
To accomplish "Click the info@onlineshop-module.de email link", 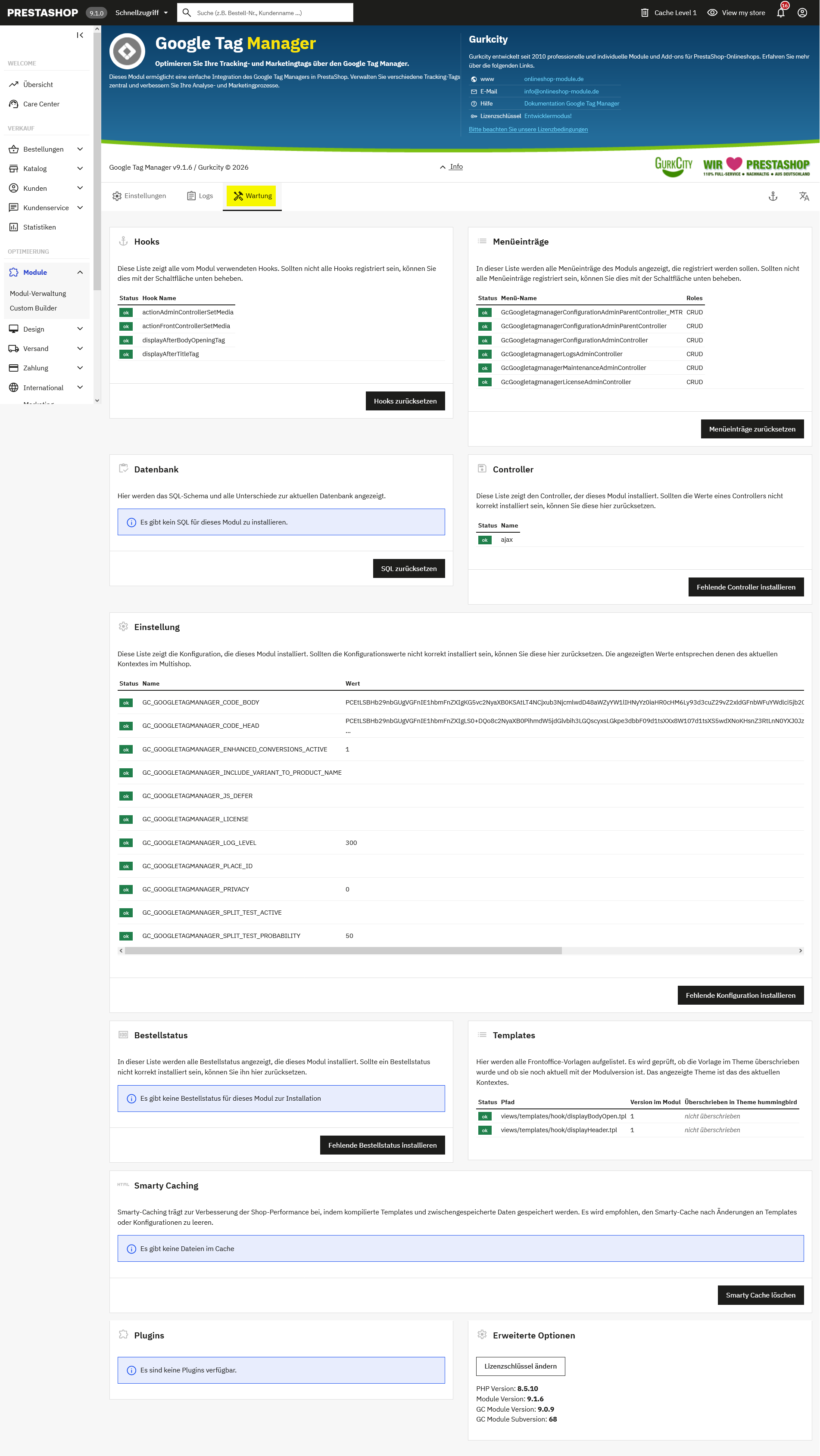I will pos(561,92).
